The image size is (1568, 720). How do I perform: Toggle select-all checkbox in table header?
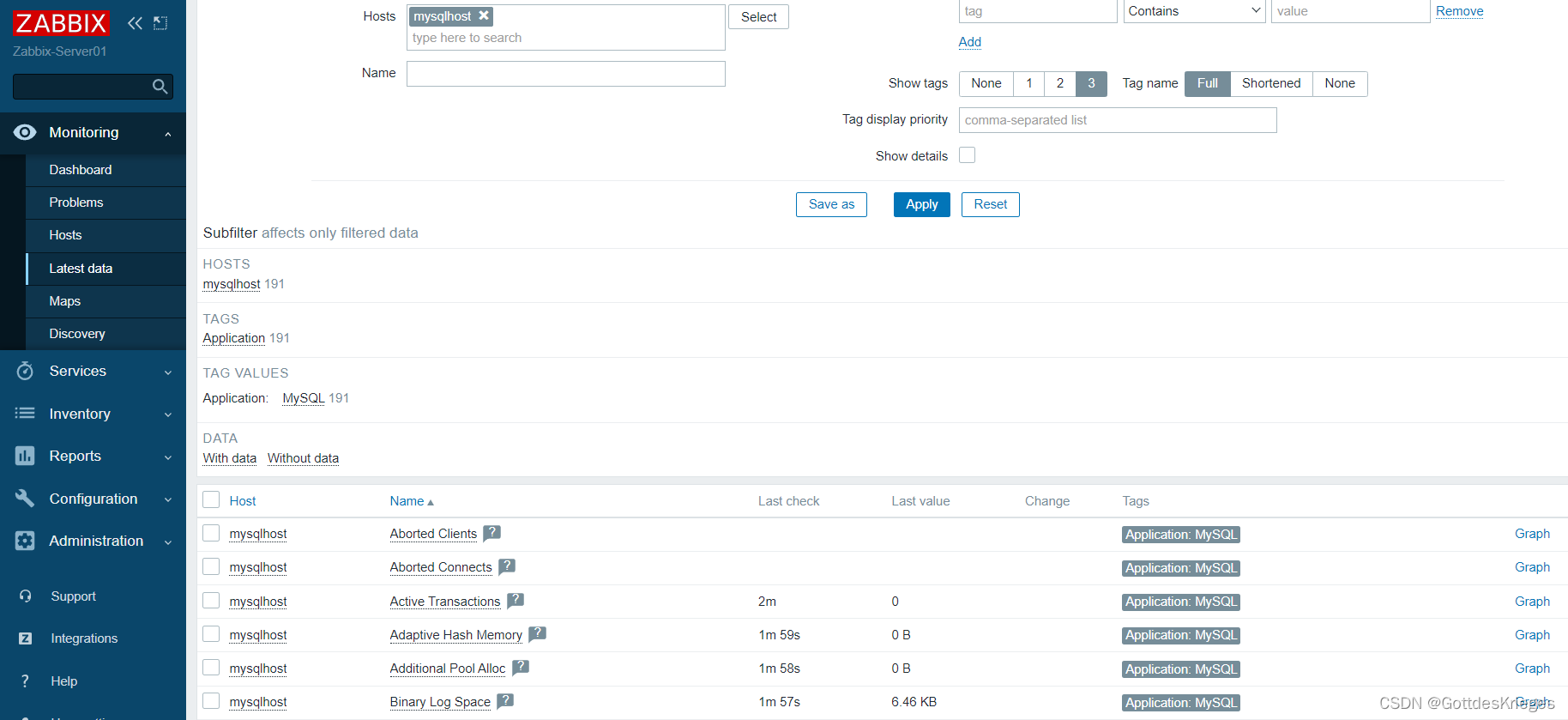pos(211,499)
